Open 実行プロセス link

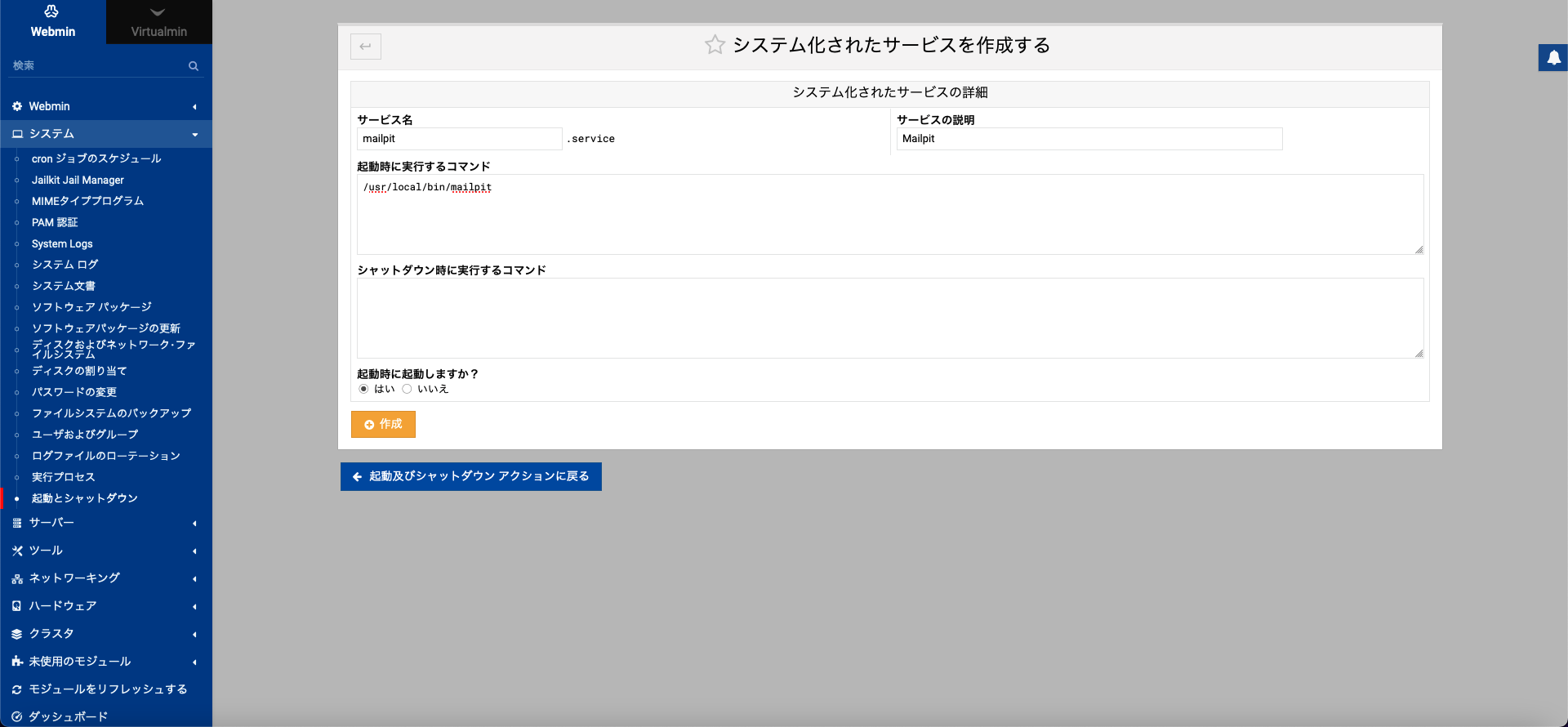63,477
